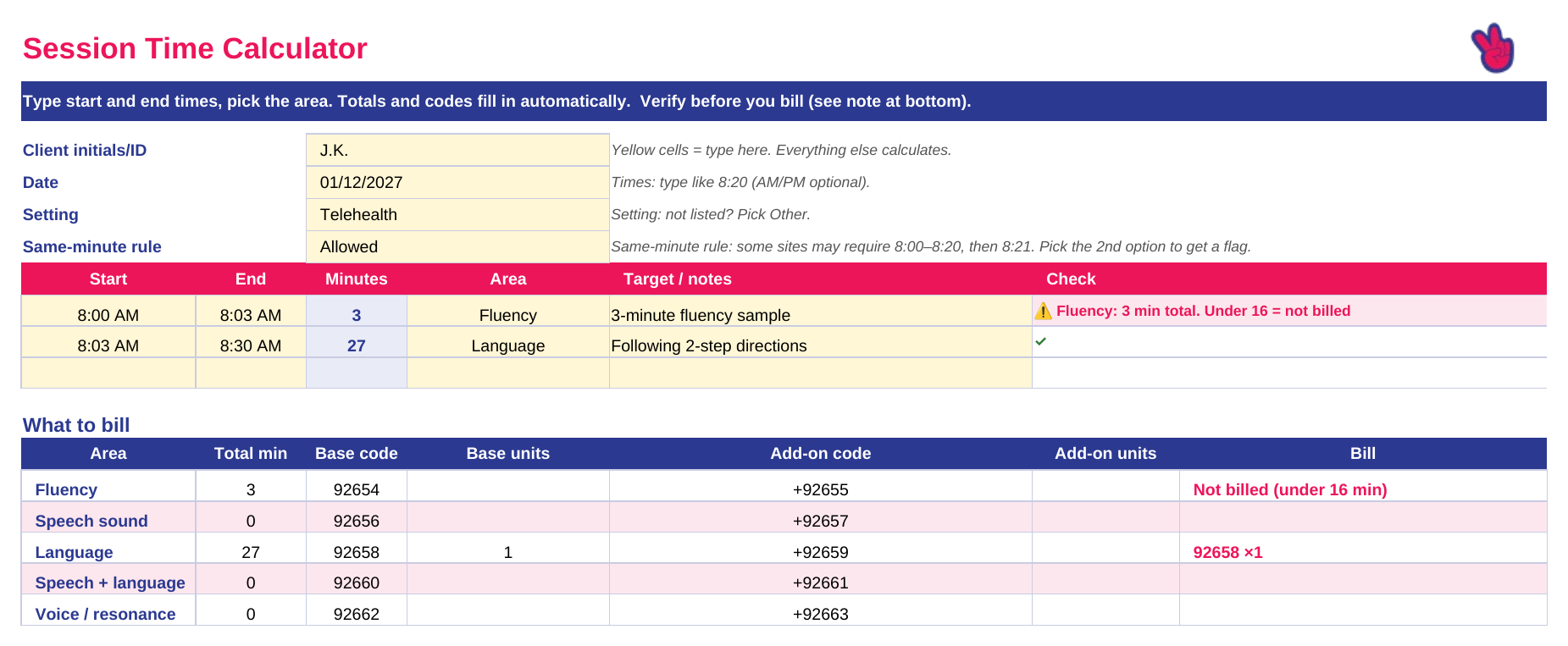This screenshot has width=1568, height=646.
Task: Click the blue instruction banner text
Action: pyautogui.click(x=496, y=101)
